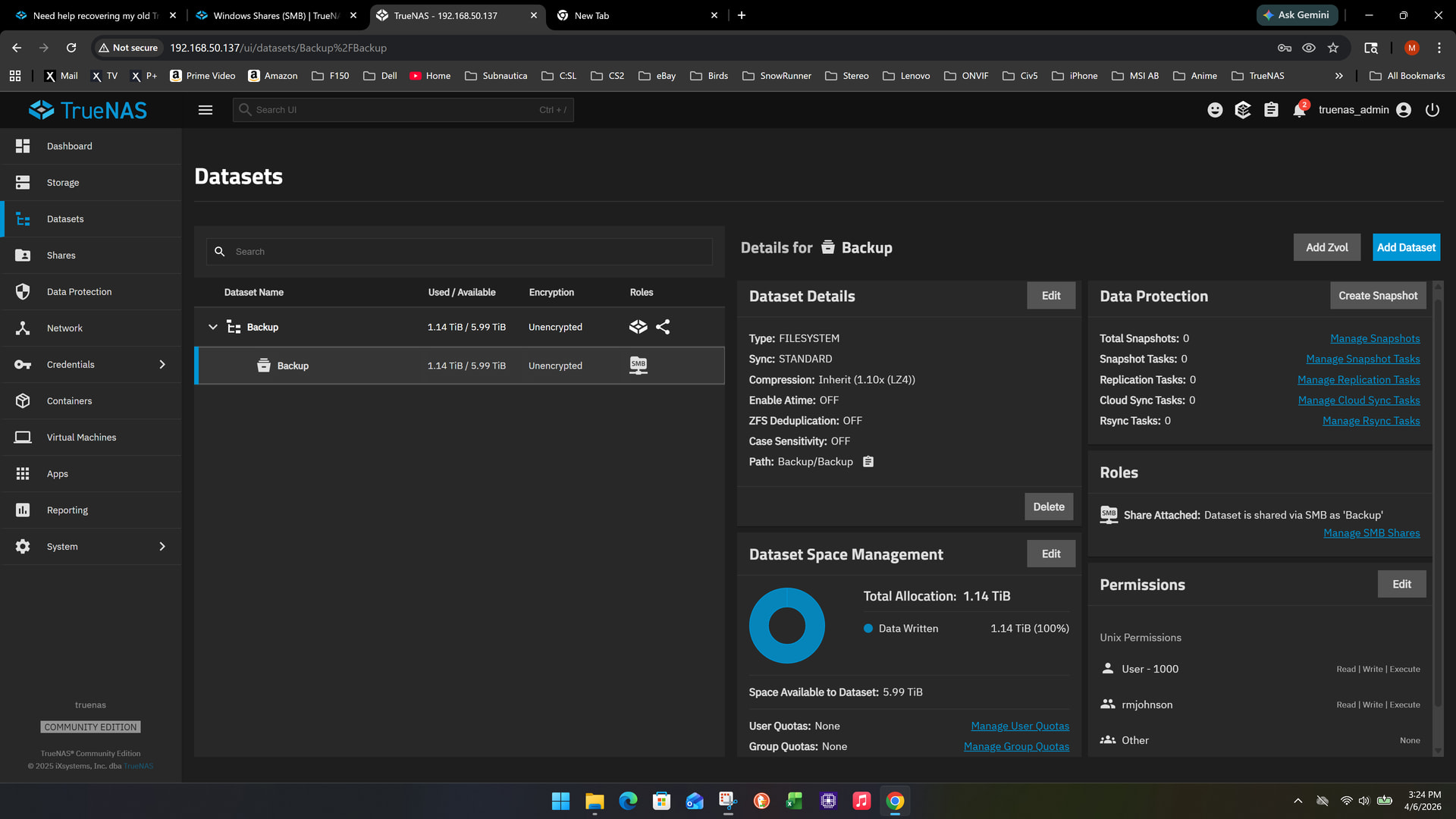This screenshot has height=819, width=1456.
Task: Select the child Backup dataset row
Action: point(460,366)
